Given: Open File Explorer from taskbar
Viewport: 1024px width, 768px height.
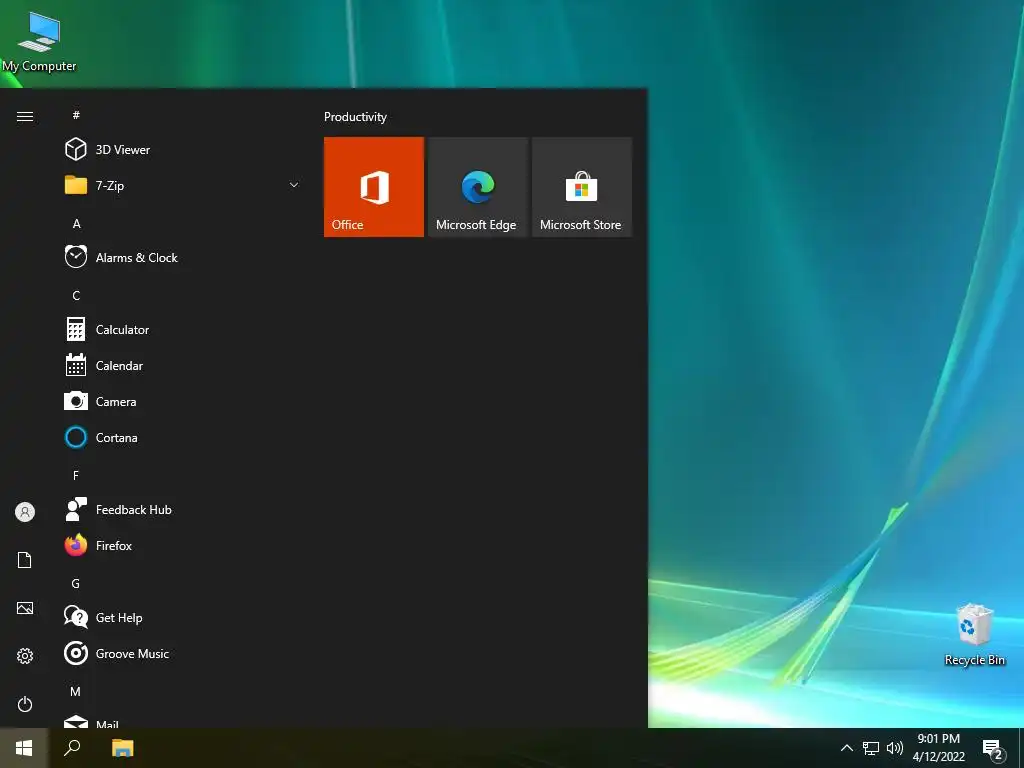Looking at the screenshot, I should (122, 748).
